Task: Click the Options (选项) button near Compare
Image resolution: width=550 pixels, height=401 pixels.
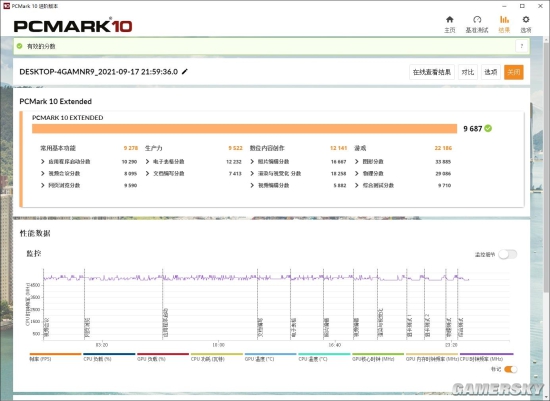Action: tap(490, 72)
